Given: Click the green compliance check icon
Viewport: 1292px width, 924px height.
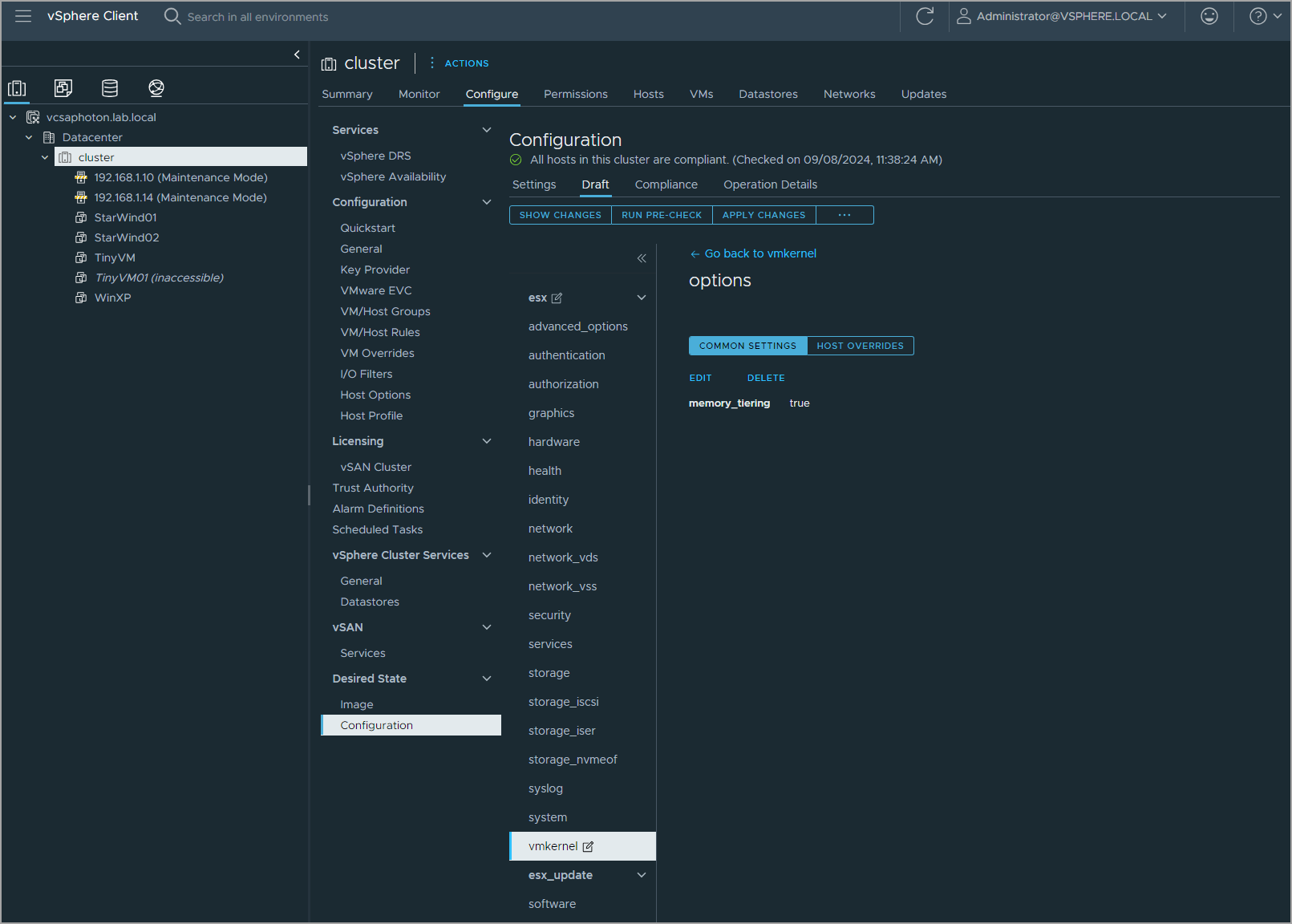Looking at the screenshot, I should coord(516,160).
